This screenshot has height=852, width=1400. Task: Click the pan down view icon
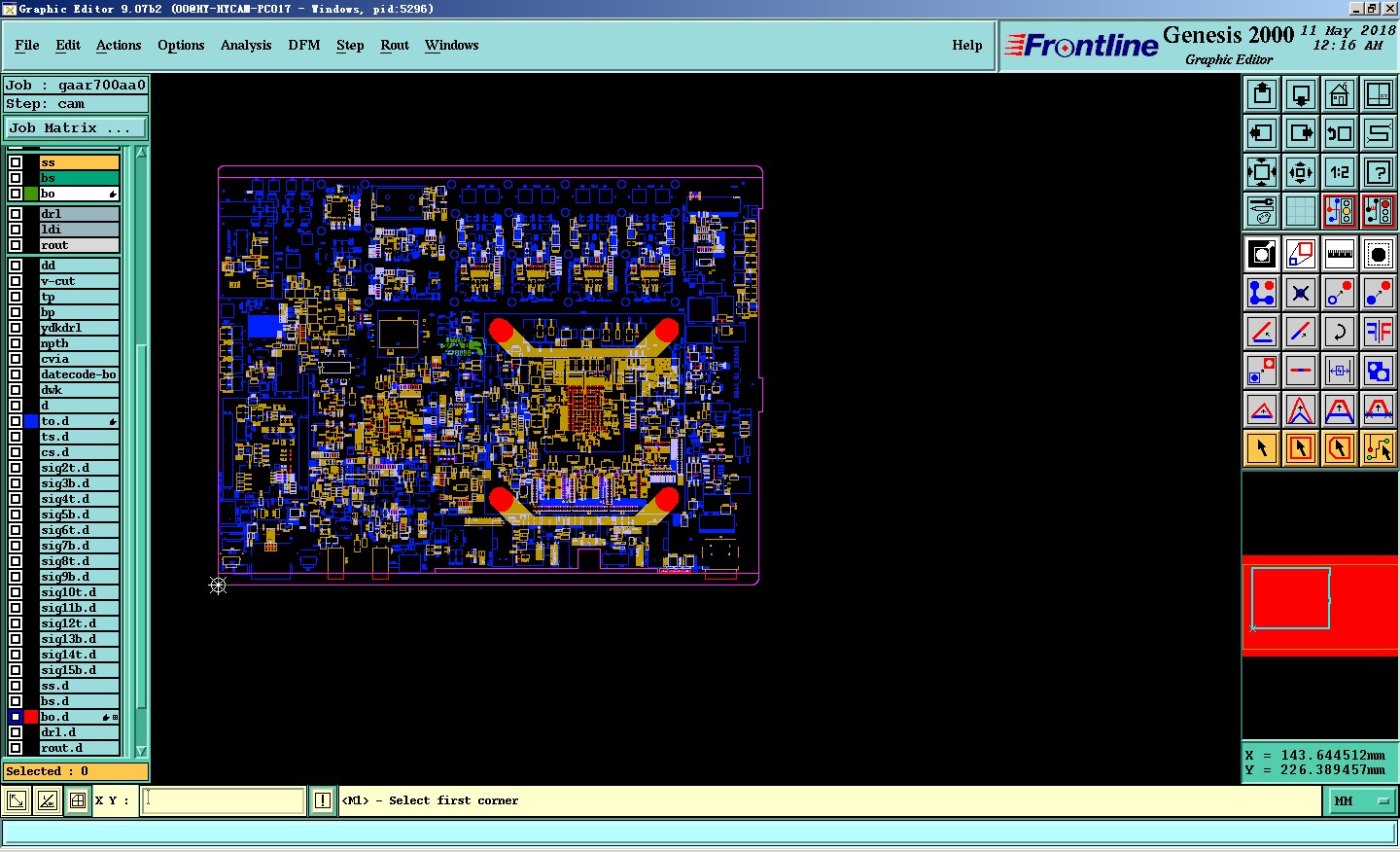pos(1301,94)
